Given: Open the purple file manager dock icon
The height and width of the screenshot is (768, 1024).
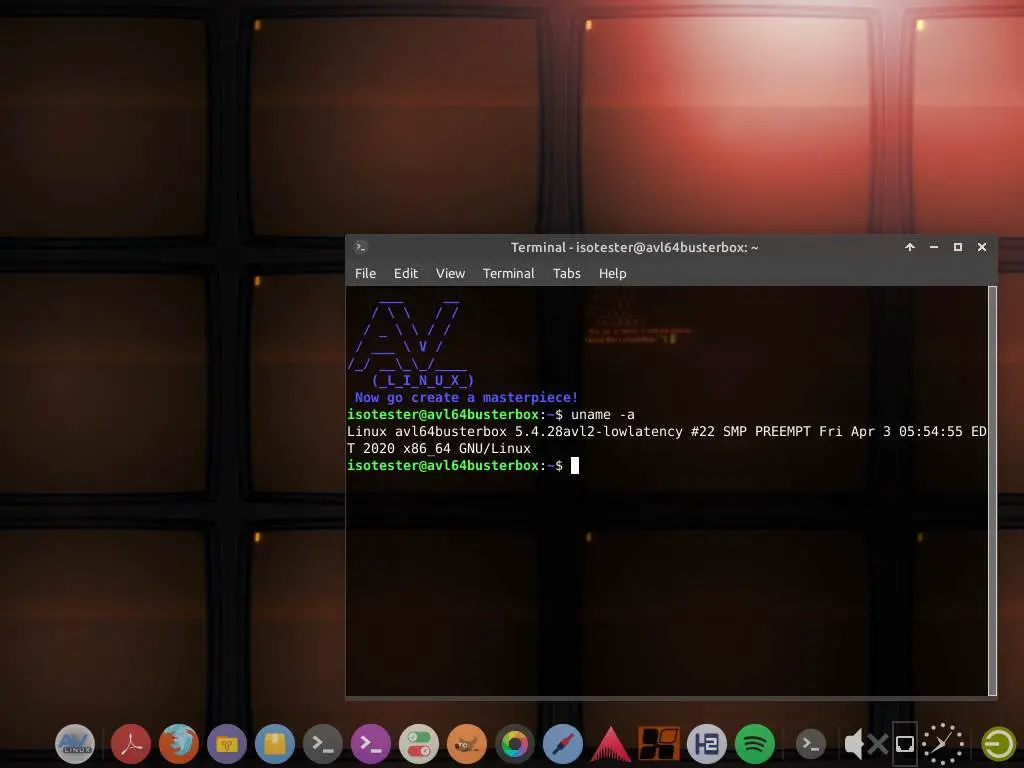Looking at the screenshot, I should click(227, 744).
